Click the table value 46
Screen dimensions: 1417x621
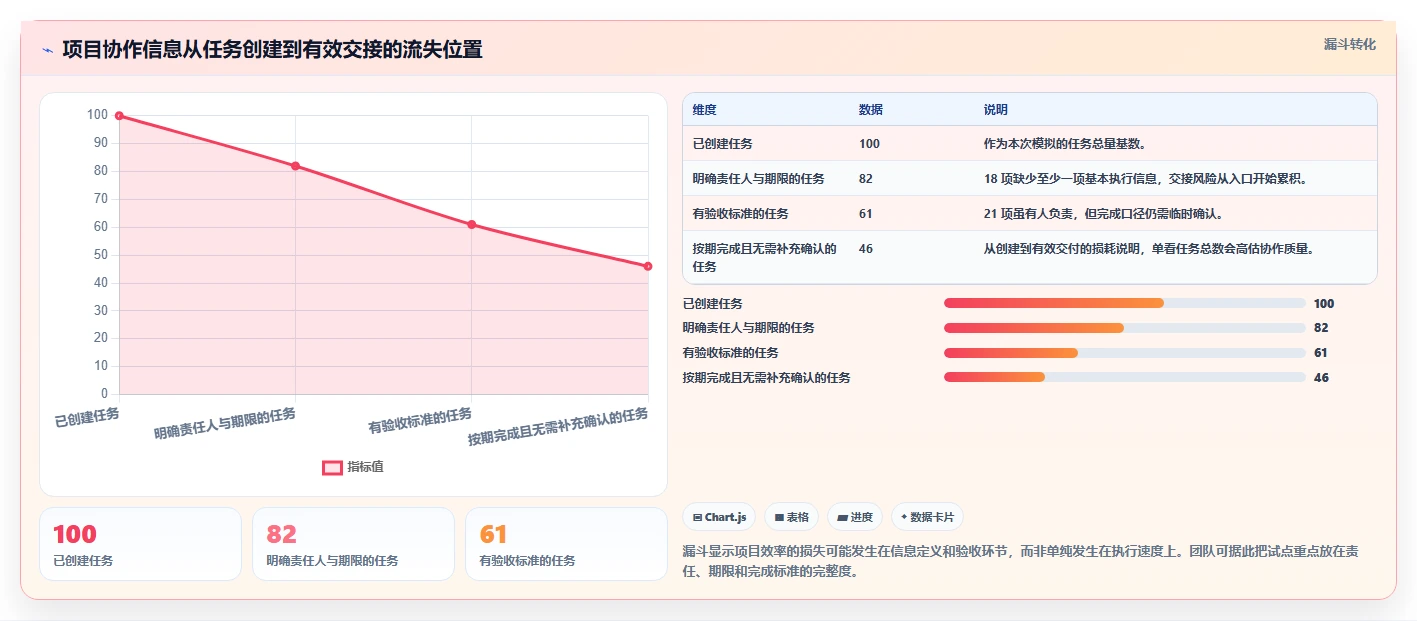click(x=865, y=249)
